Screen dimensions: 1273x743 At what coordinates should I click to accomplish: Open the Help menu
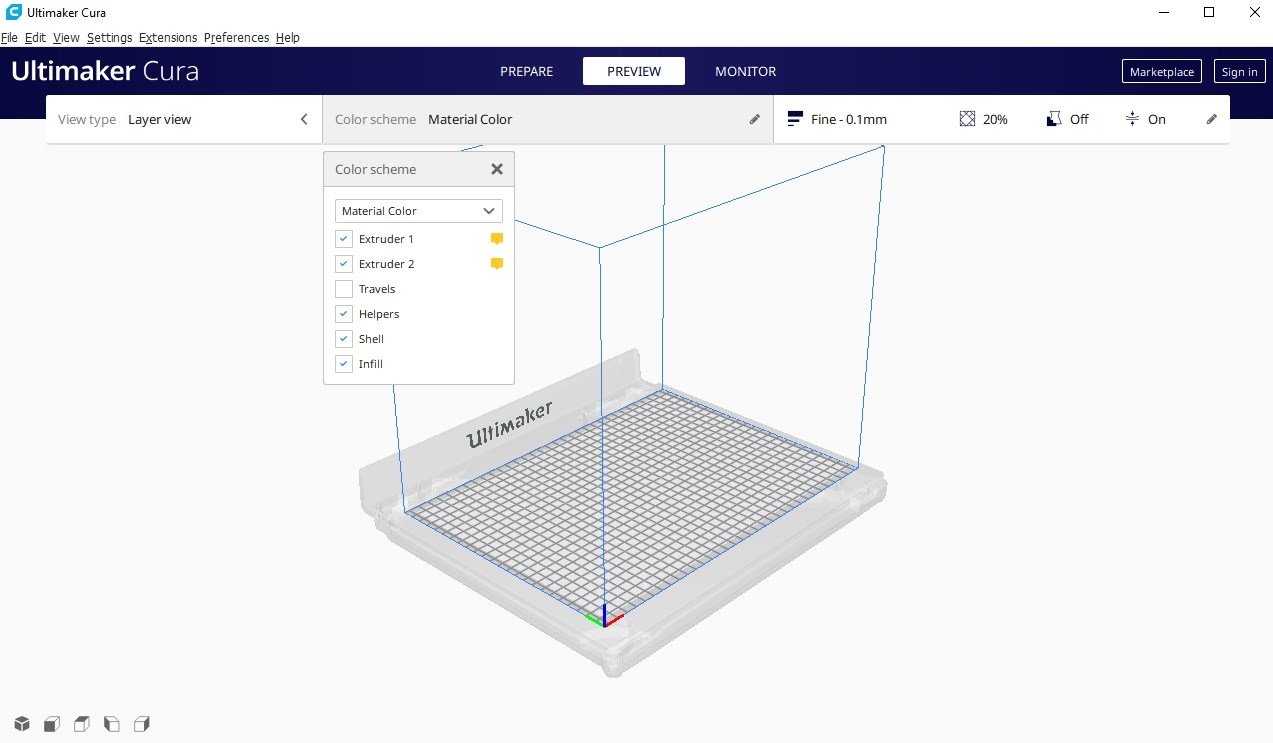[x=287, y=37]
